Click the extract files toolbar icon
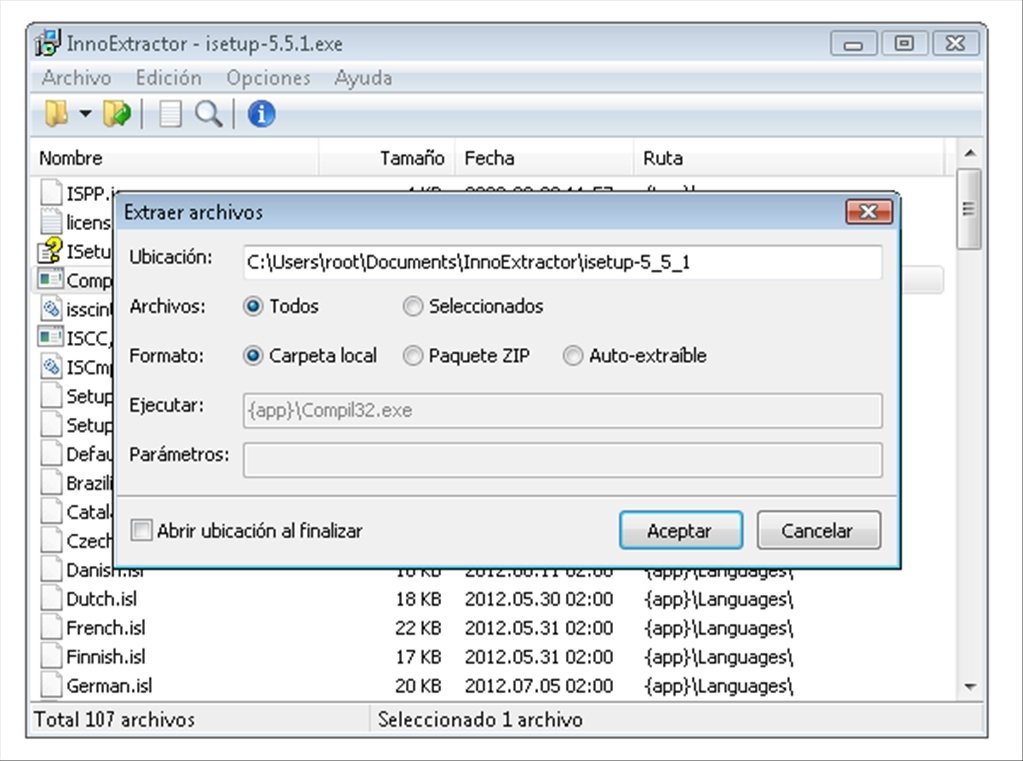 [117, 113]
